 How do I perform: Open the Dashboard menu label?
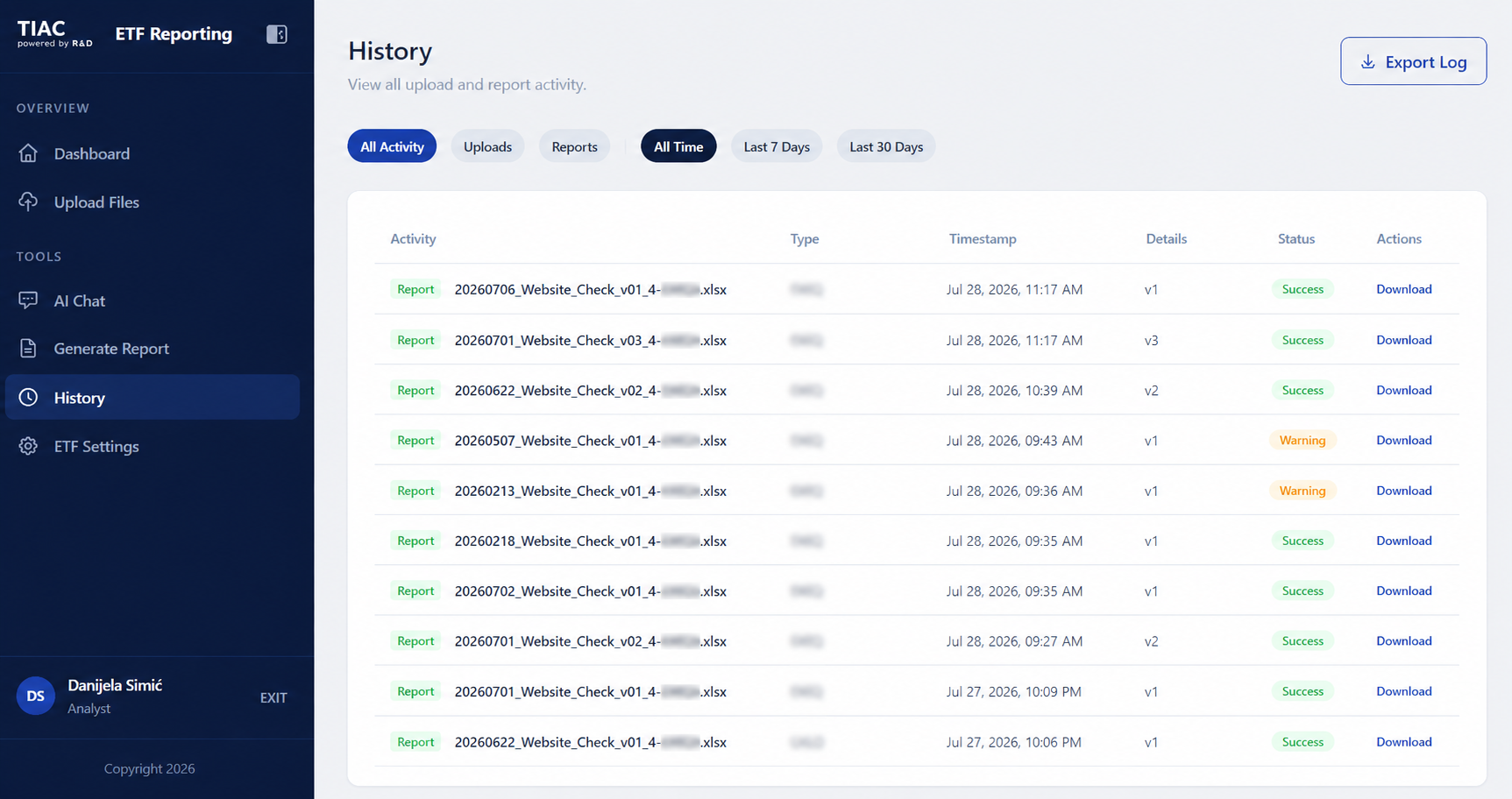92,153
